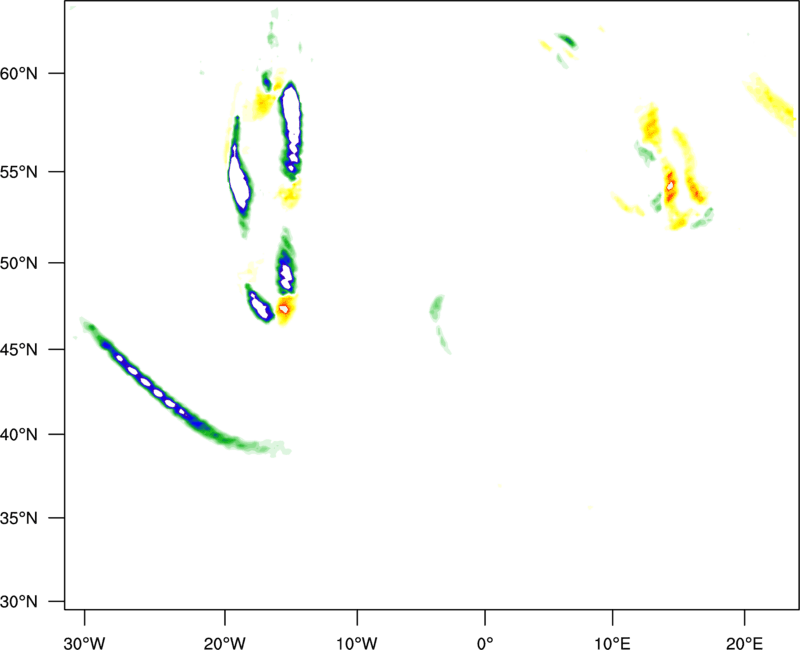Viewport: 800px width, 650px height.
Task: Click the 45°N latitude label
Action: 19,350
